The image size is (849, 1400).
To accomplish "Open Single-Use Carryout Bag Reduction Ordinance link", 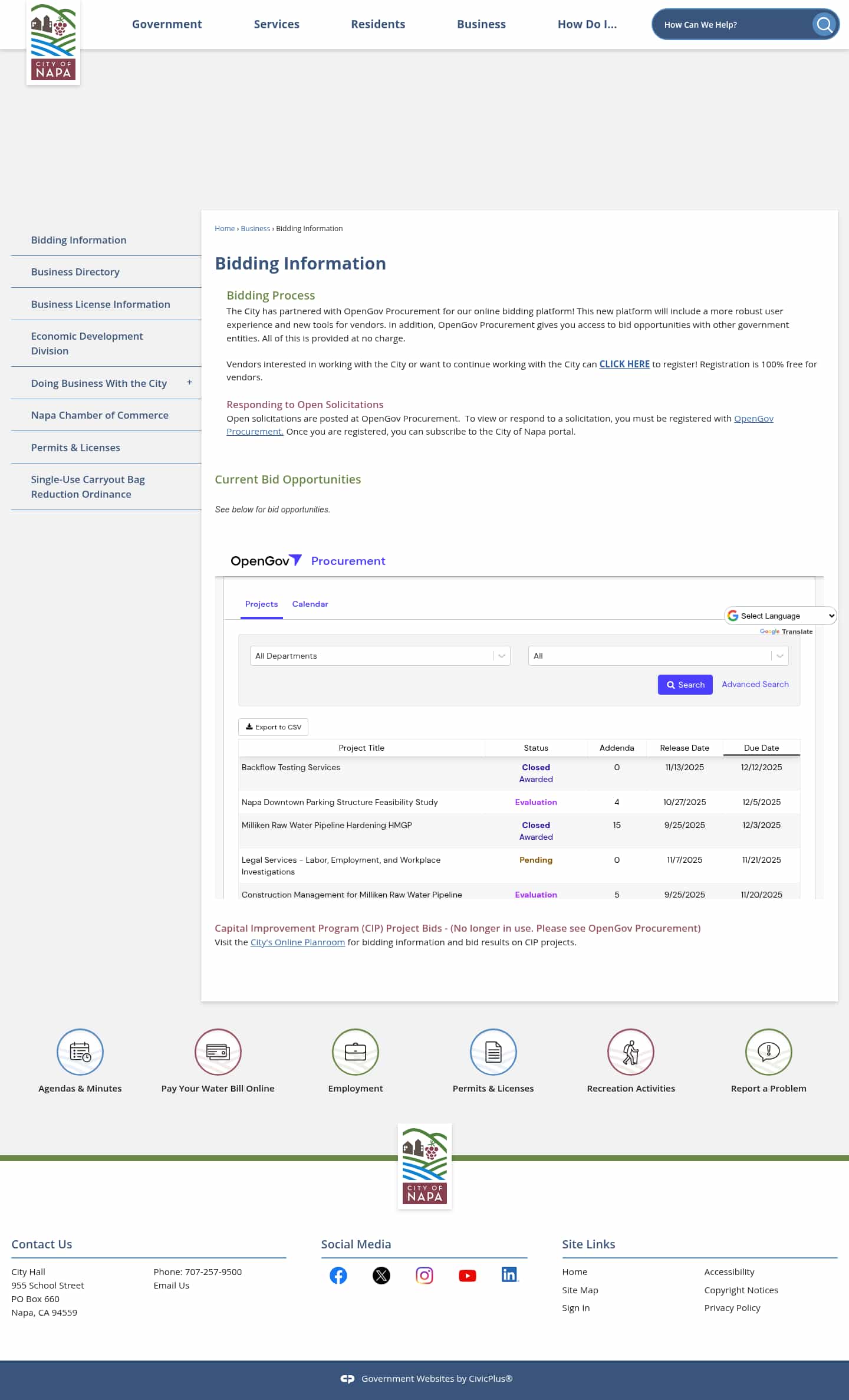I will point(88,487).
